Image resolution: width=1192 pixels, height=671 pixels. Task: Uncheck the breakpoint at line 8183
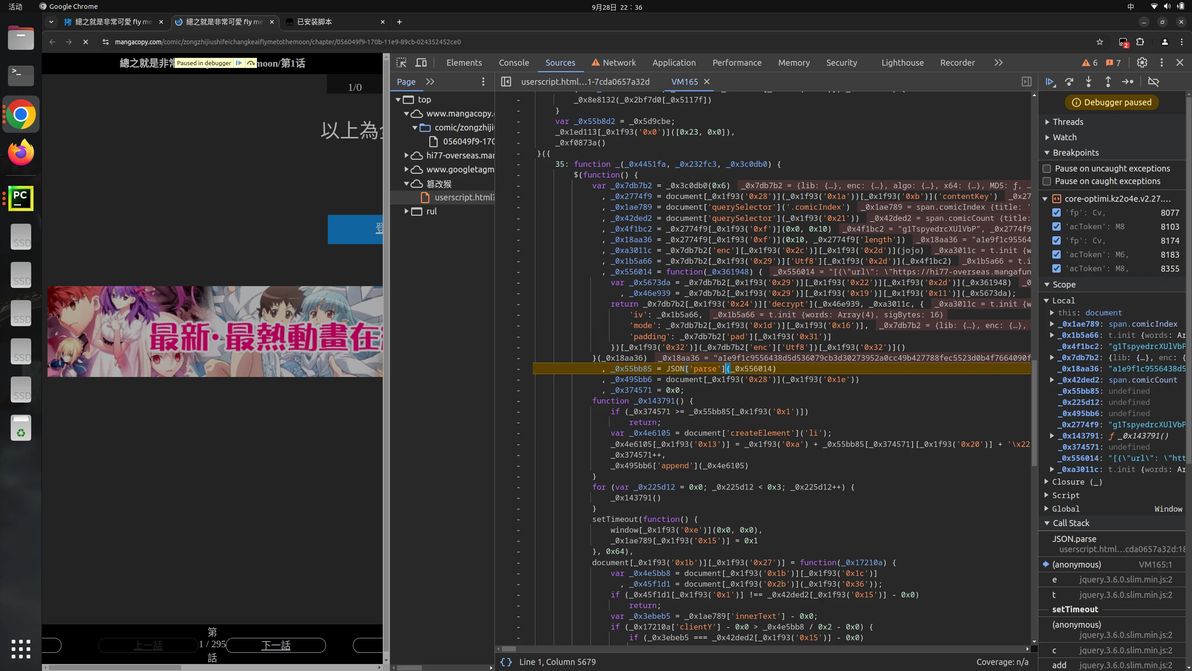tap(1056, 255)
